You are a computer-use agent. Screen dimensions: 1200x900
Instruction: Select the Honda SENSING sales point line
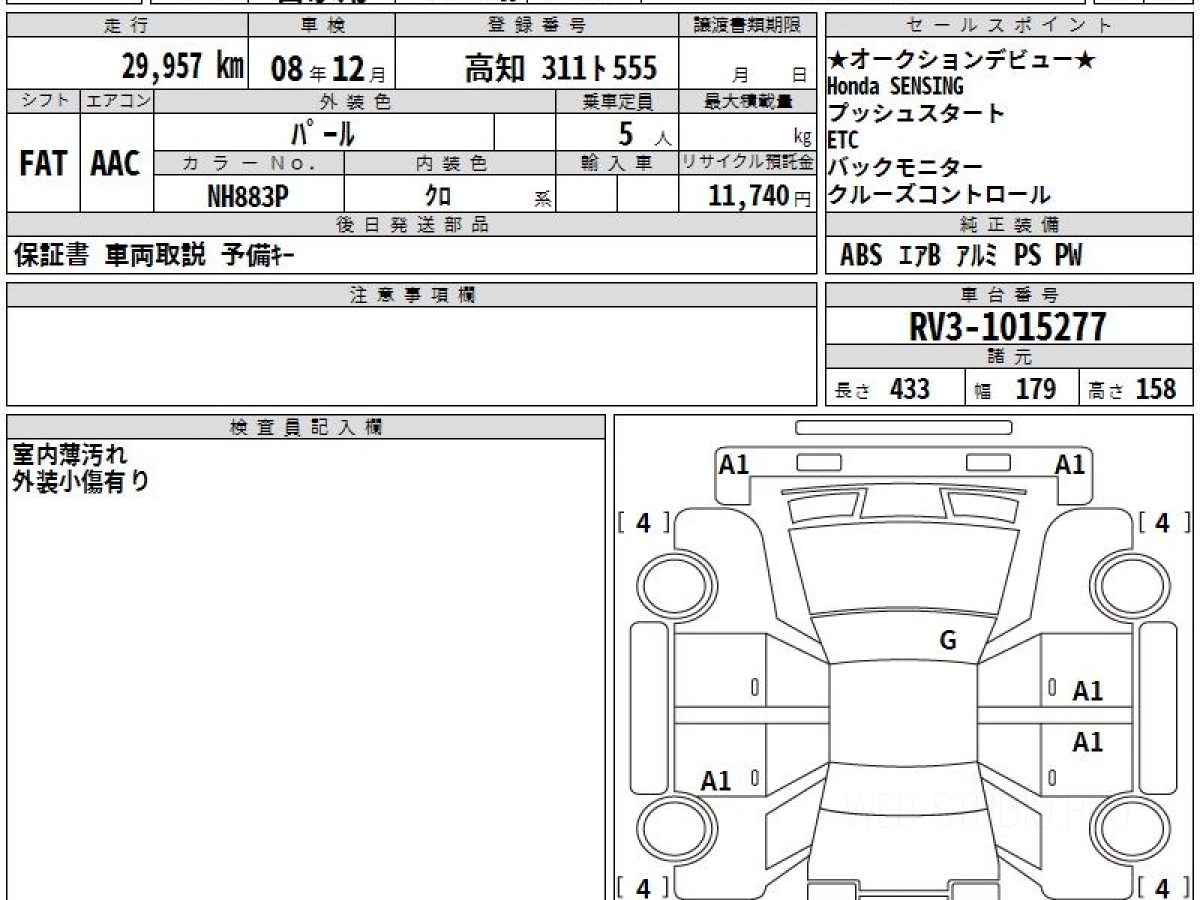[895, 87]
